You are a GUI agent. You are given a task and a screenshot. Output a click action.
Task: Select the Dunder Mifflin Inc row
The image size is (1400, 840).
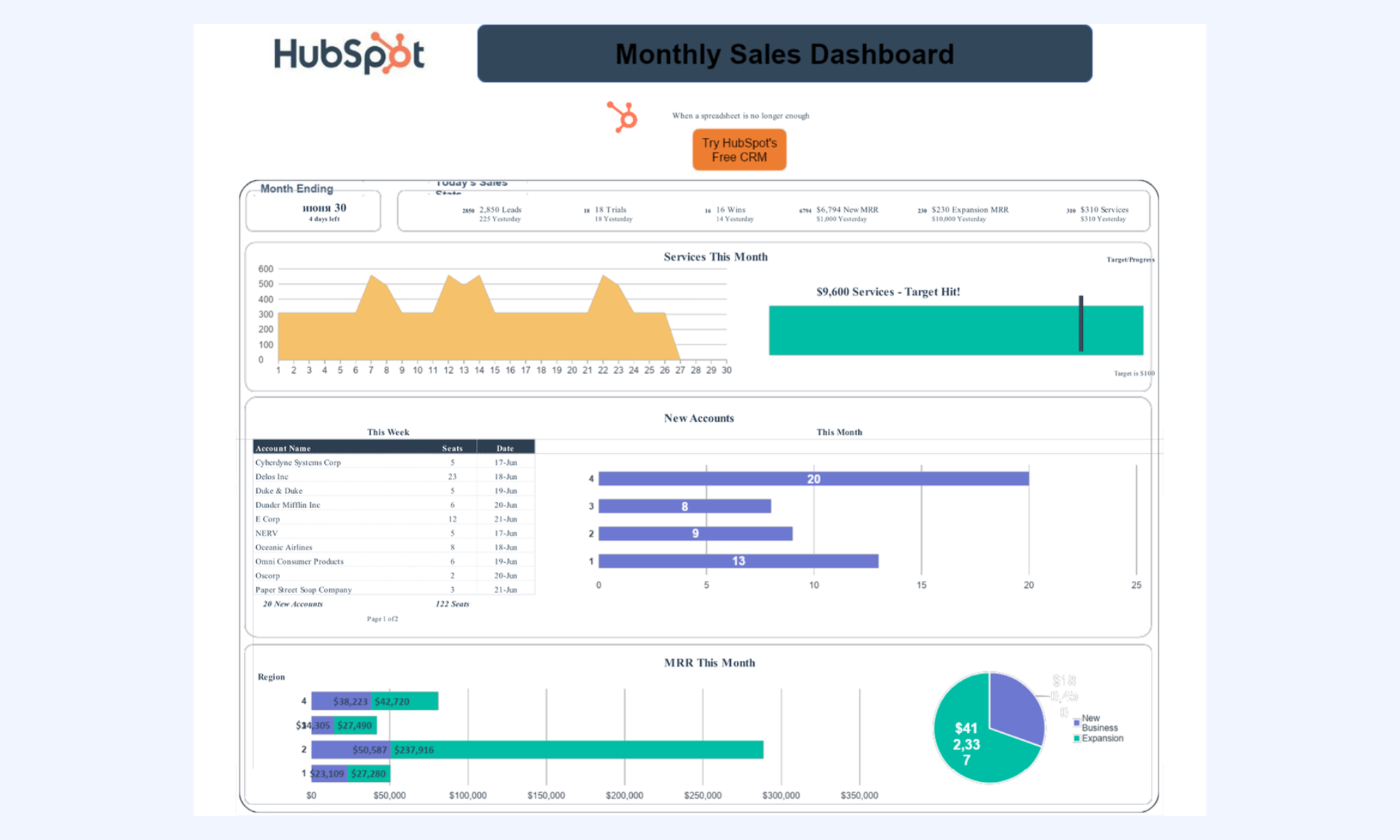(x=394, y=505)
